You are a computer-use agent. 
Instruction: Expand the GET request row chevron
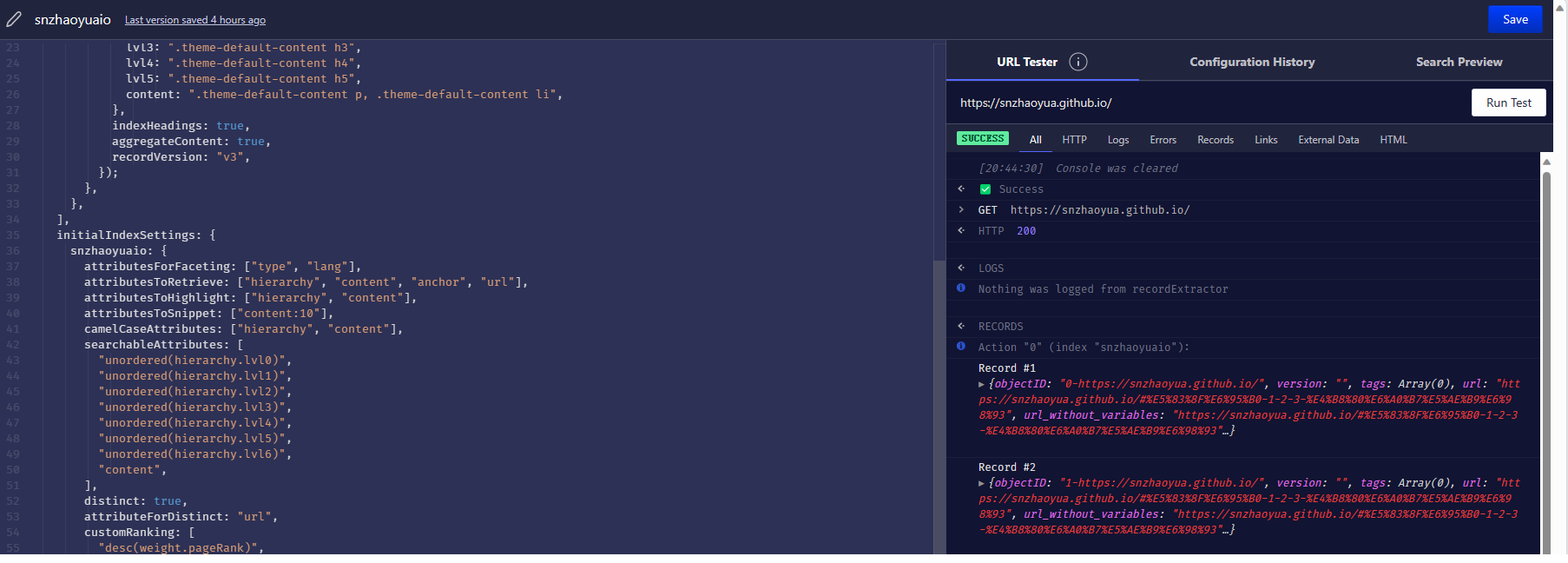(961, 209)
